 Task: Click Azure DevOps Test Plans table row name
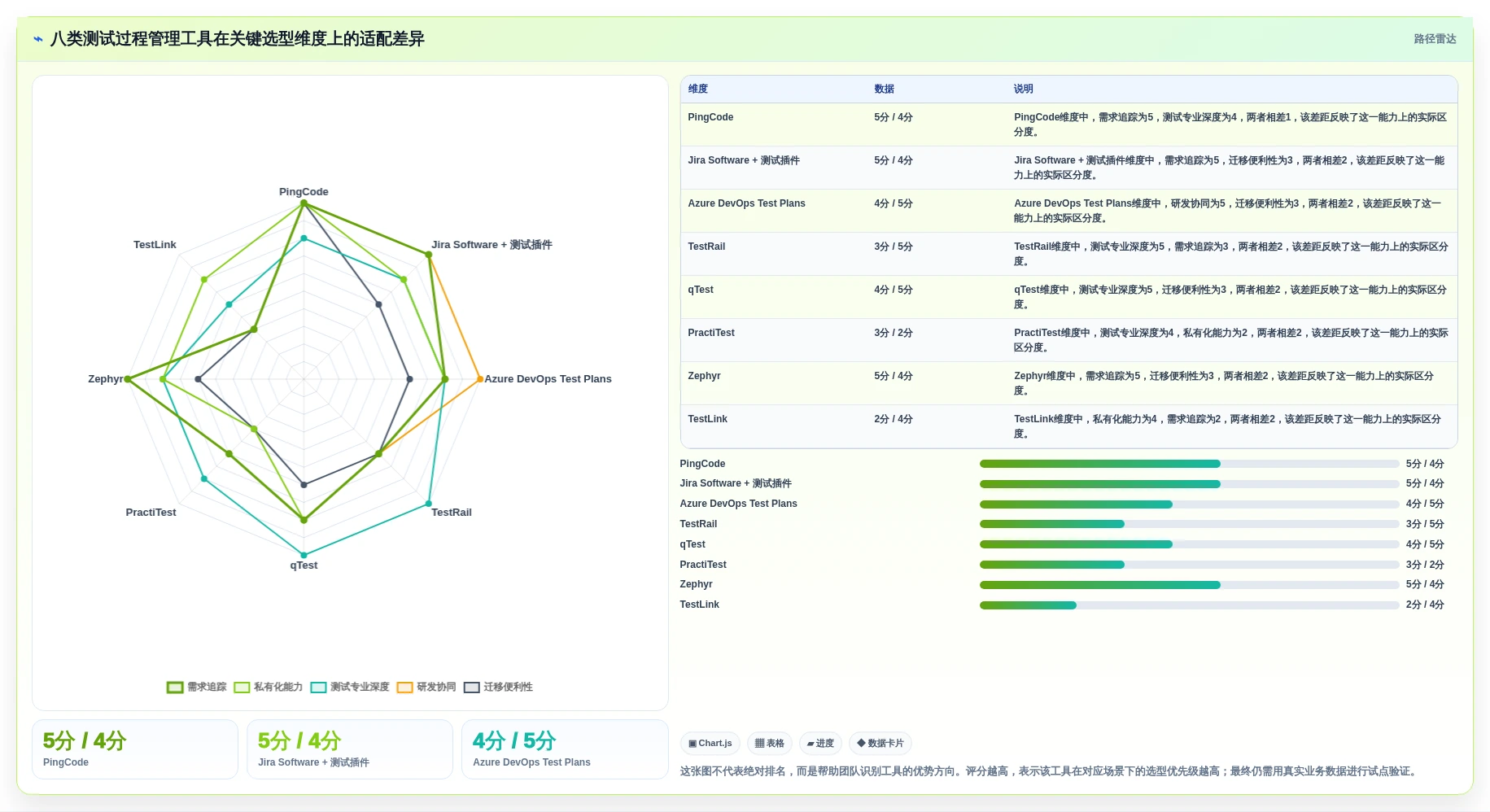(x=746, y=203)
